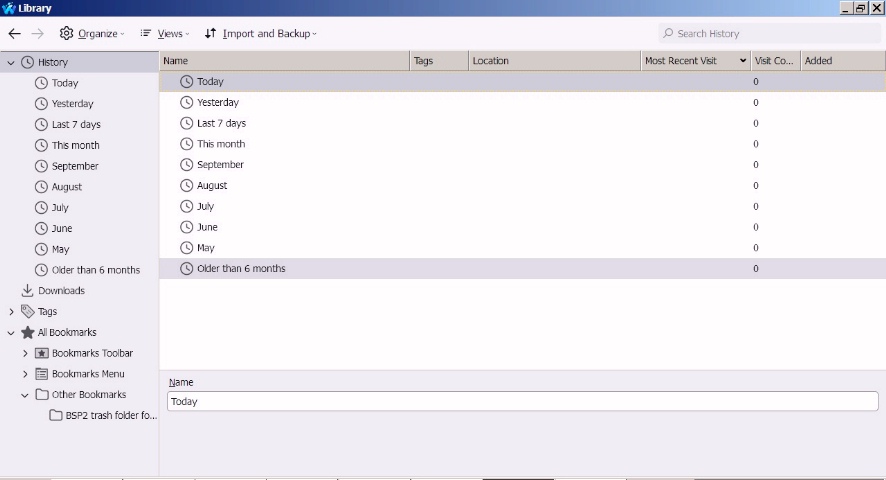Viewport: 886px width, 480px height.
Task: Open the Organize gear menu
Action: click(92, 34)
